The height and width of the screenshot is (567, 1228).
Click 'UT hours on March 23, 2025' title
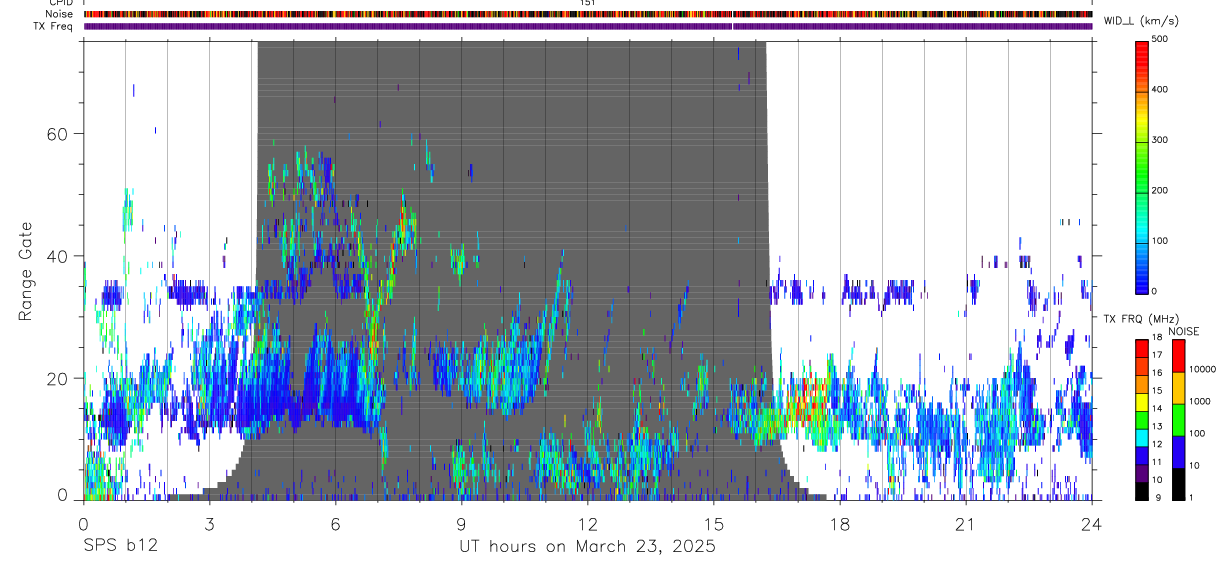pos(587,546)
